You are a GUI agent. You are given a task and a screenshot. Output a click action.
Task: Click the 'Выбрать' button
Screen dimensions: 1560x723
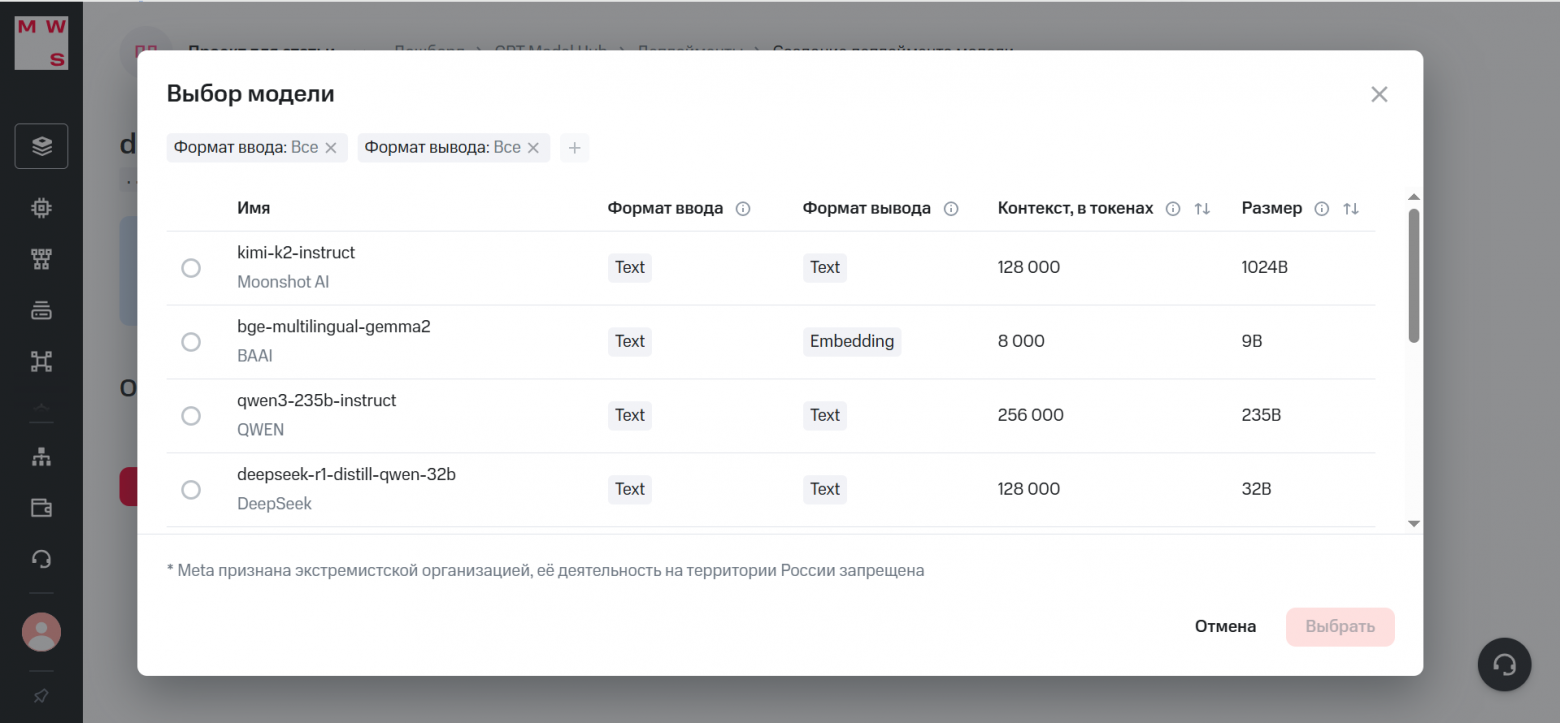click(x=1340, y=627)
